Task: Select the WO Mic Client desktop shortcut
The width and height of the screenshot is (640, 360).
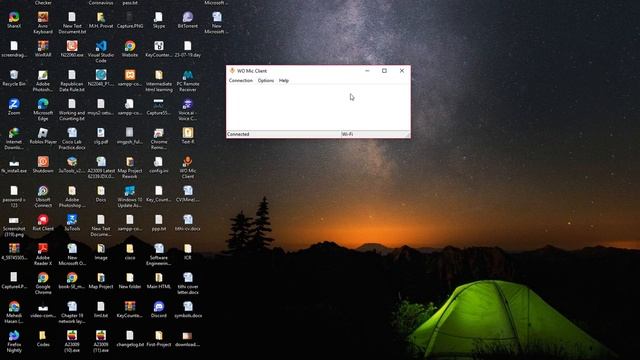Action: 188,168
